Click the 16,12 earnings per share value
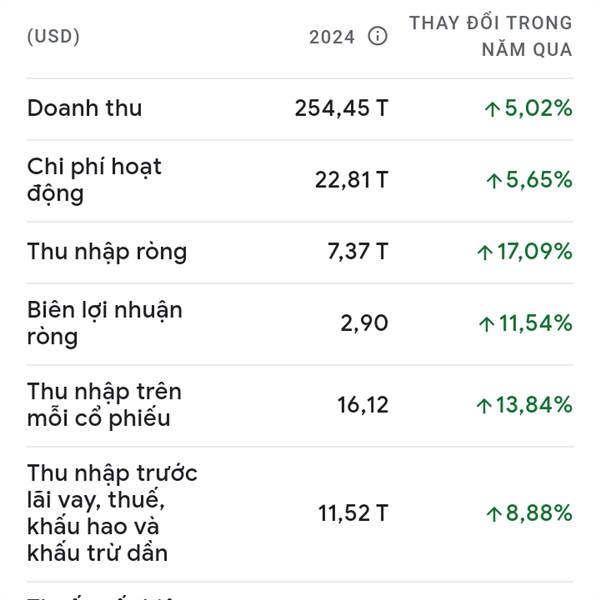The image size is (600, 600). 363,405
